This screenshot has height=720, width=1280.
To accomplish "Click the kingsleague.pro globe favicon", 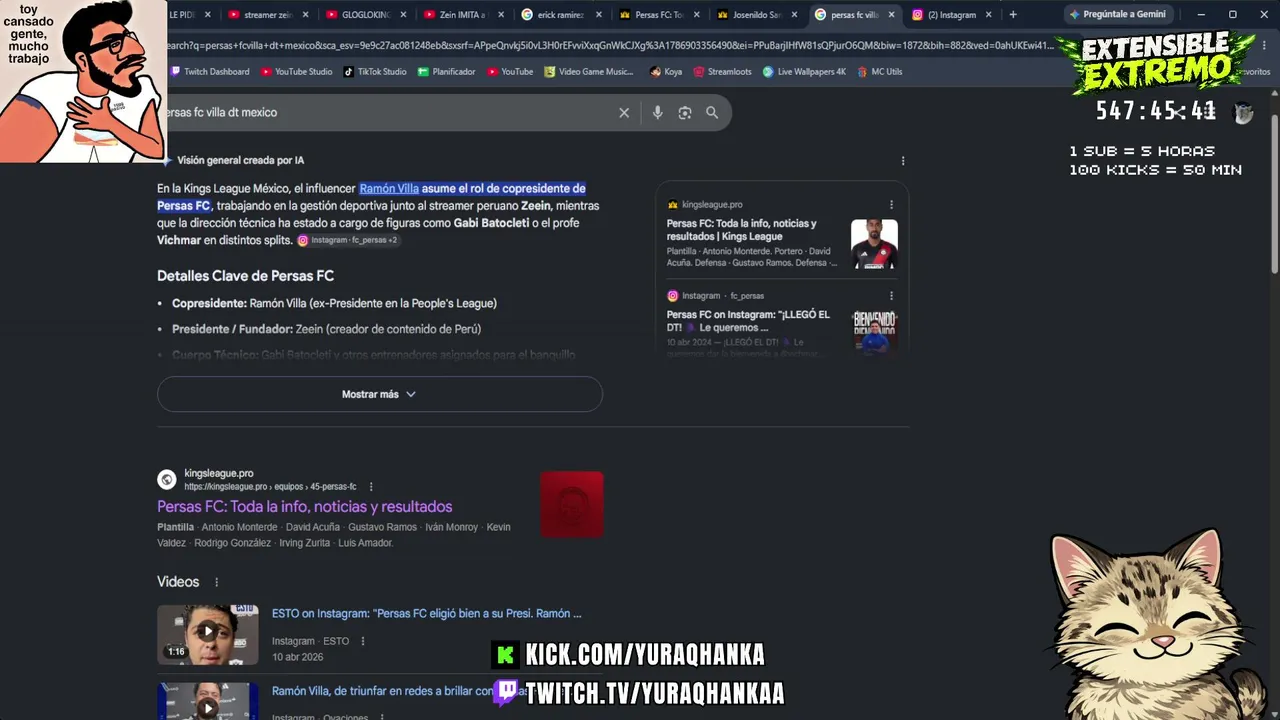I will (x=167, y=480).
